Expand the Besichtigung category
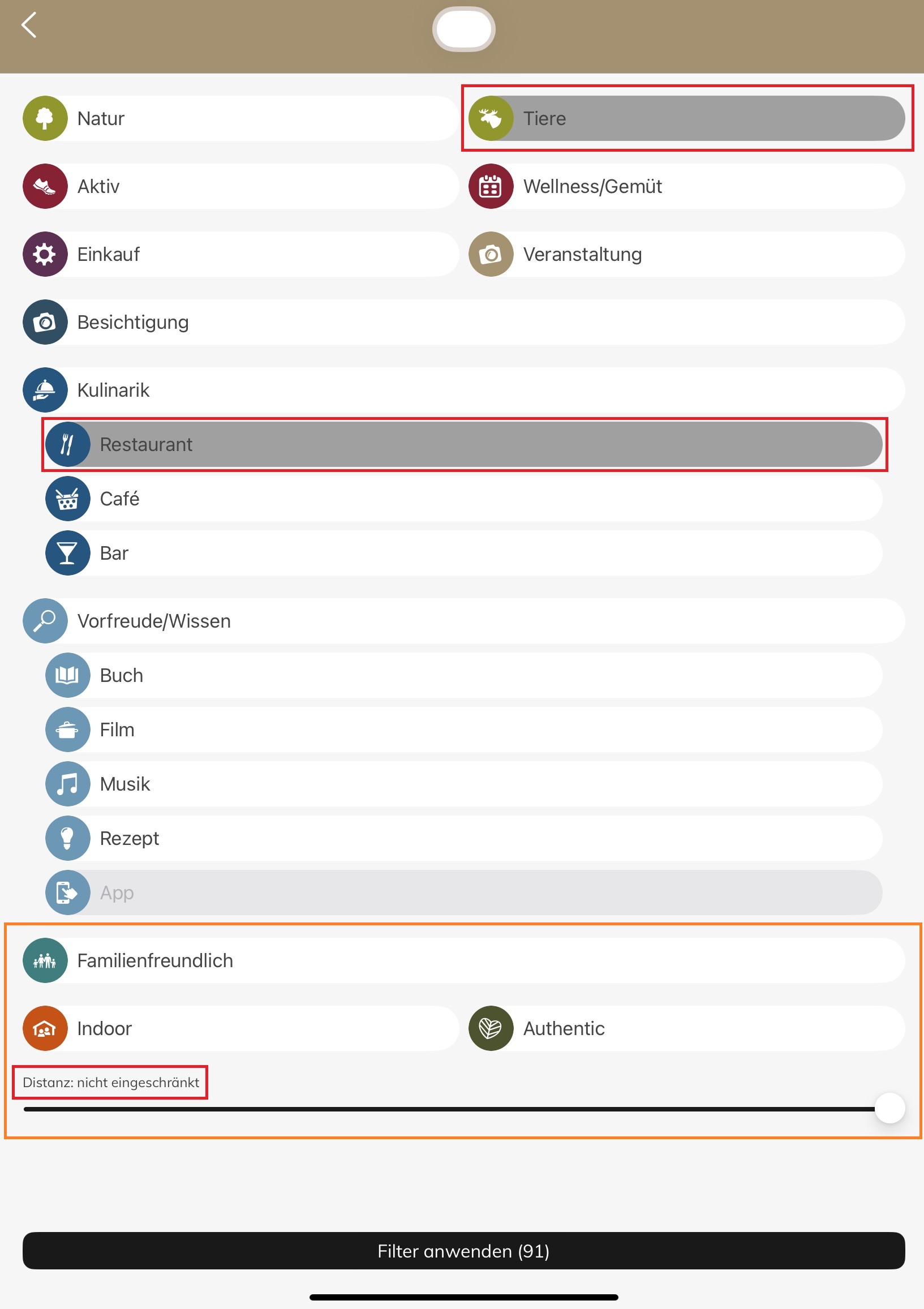 (463, 322)
